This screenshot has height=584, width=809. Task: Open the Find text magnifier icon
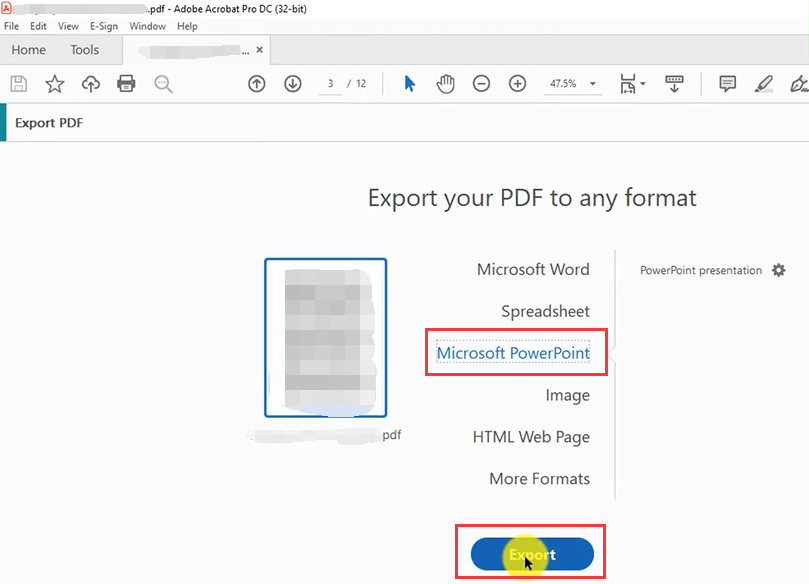(x=163, y=84)
